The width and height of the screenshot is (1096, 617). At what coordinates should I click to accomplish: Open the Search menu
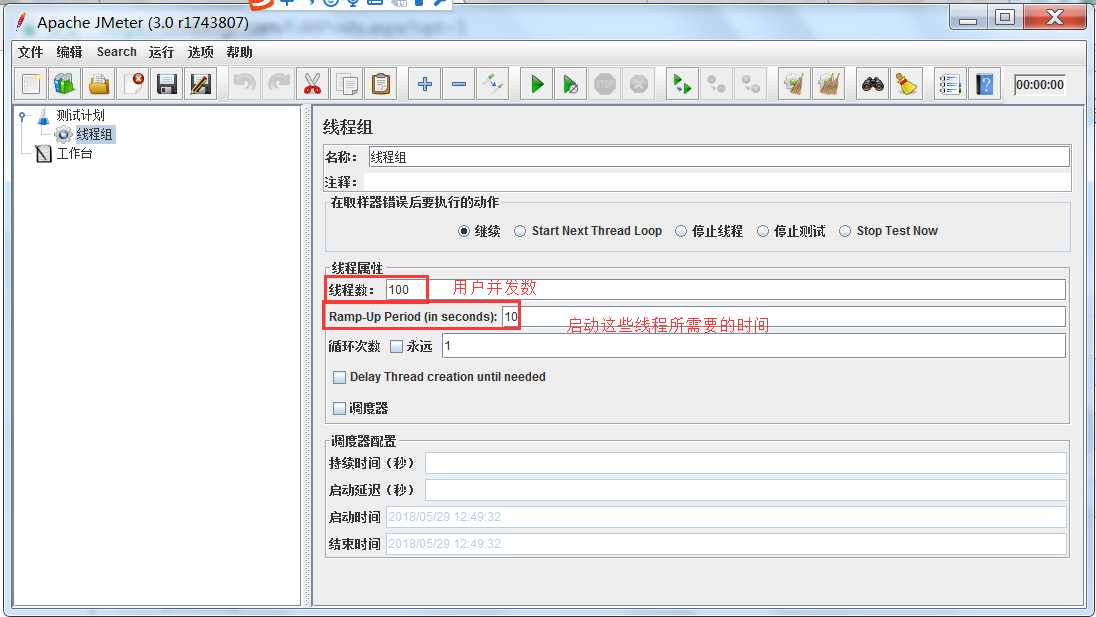117,52
